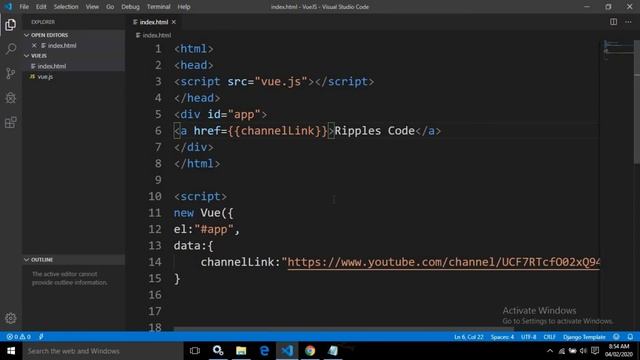This screenshot has width=640, height=360.
Task: Click the taskbar search box
Action: (102, 351)
